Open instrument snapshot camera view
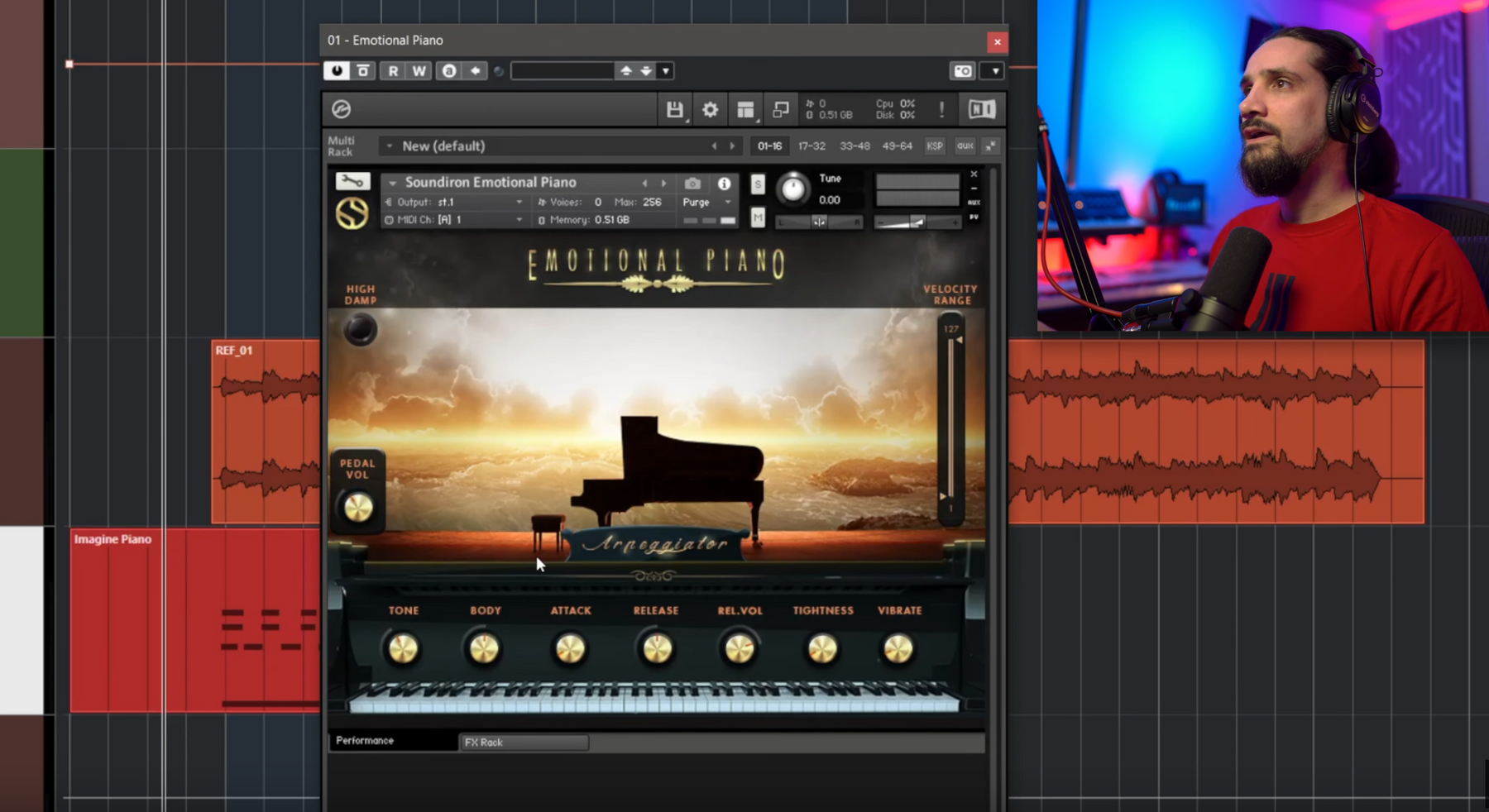Screen dimensions: 1489x812 click(693, 184)
